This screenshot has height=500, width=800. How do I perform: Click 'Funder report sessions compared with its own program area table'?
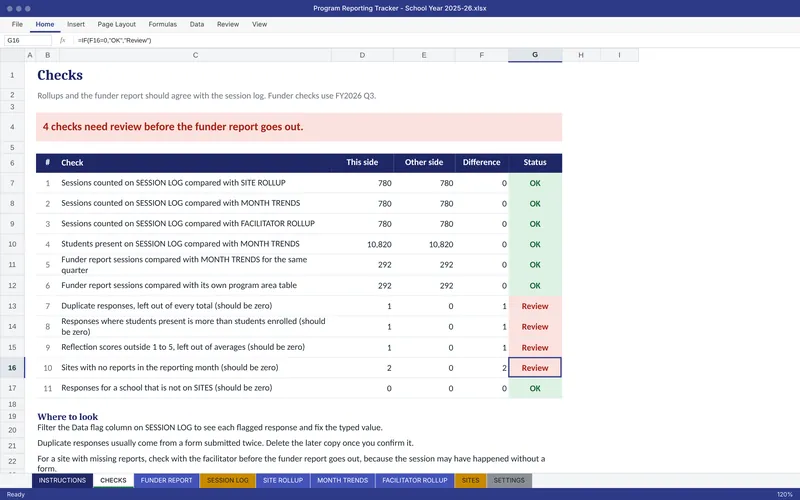coord(179,285)
